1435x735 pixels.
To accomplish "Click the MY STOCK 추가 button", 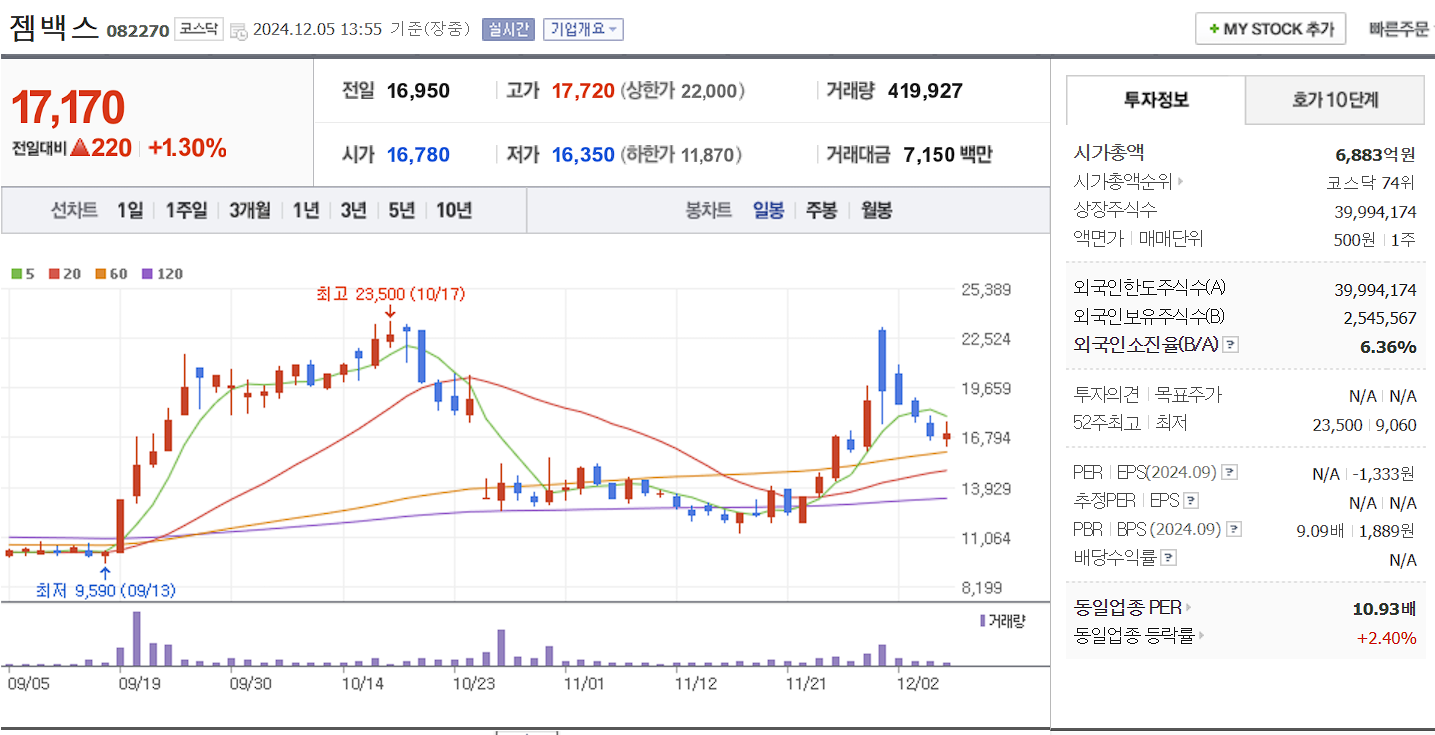I will 1270,28.
